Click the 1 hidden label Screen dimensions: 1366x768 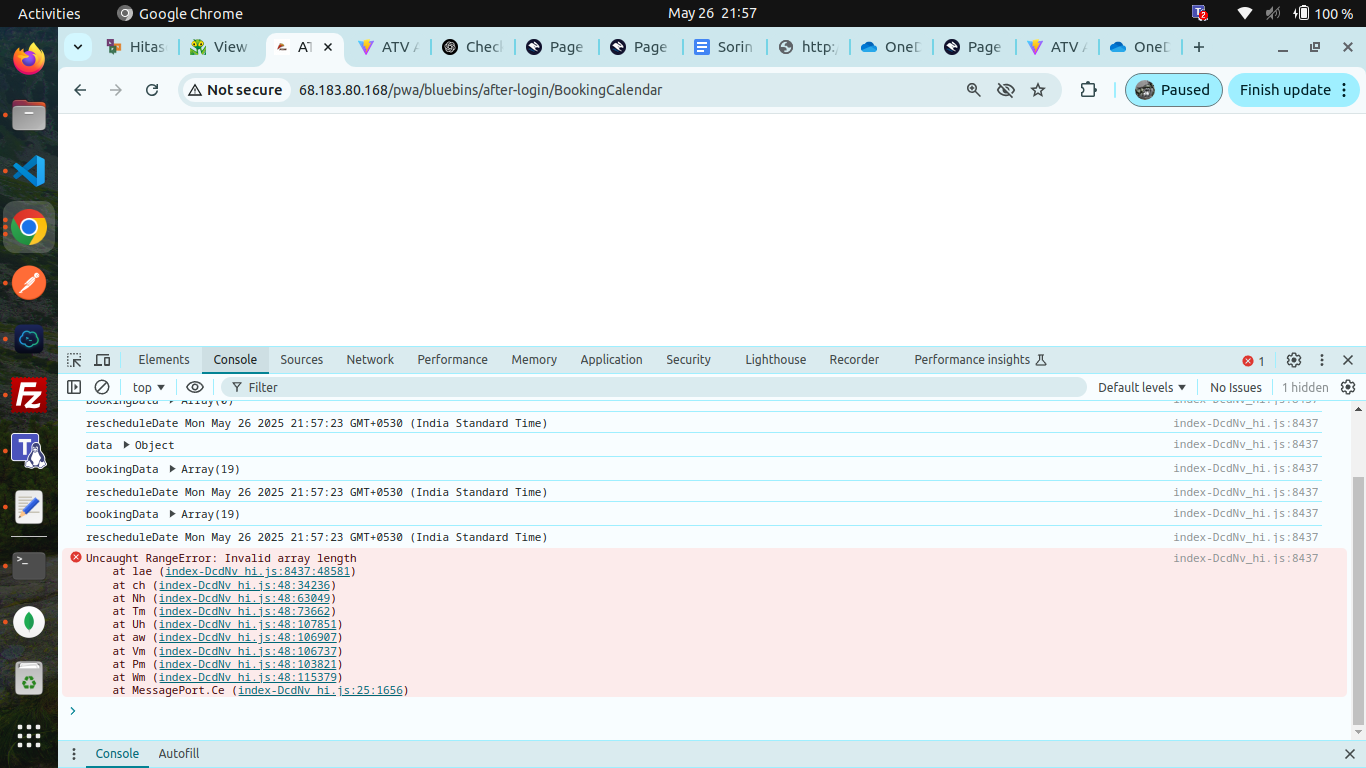[1305, 387]
